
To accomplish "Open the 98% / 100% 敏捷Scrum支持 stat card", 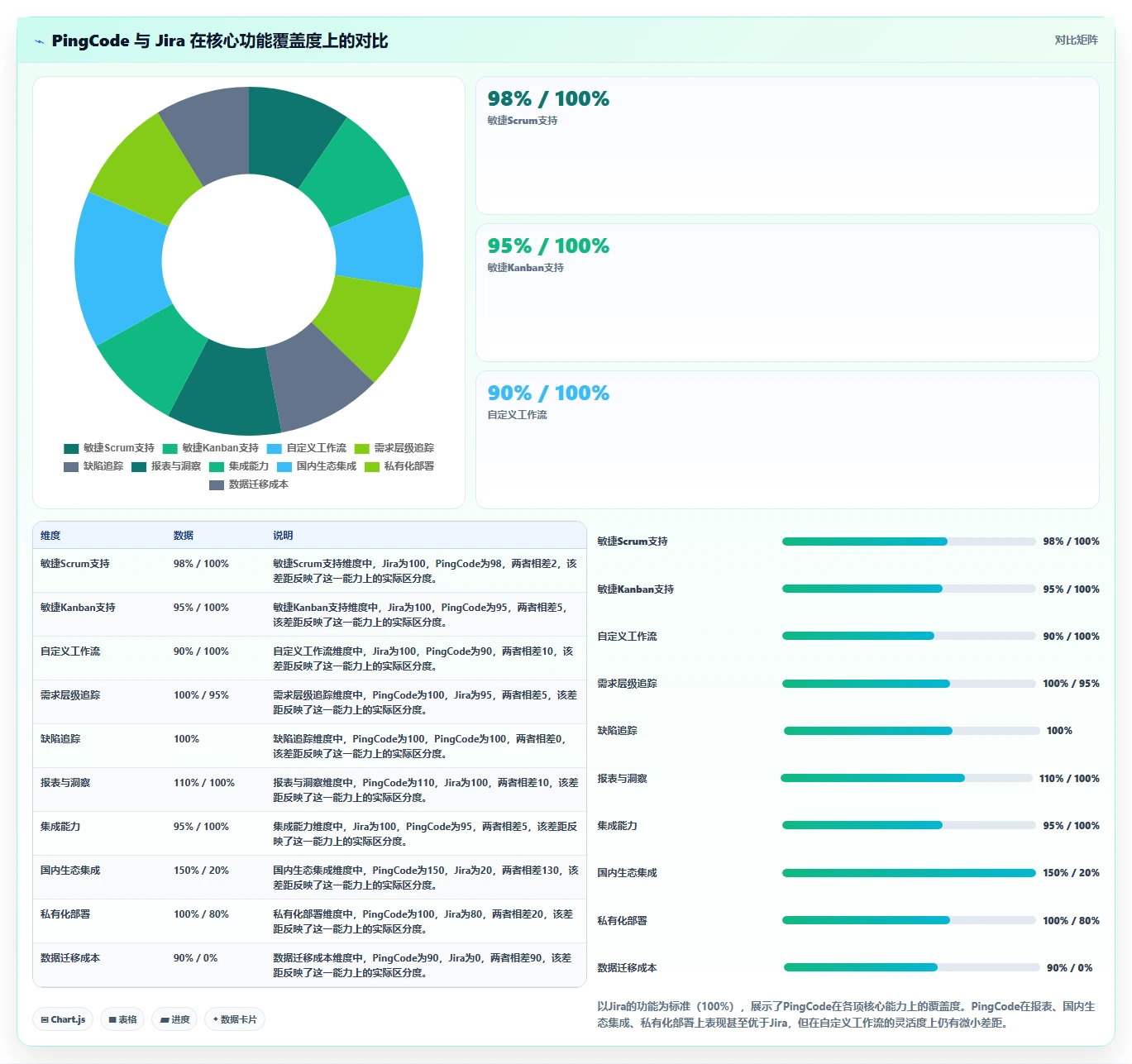I will tap(787, 146).
